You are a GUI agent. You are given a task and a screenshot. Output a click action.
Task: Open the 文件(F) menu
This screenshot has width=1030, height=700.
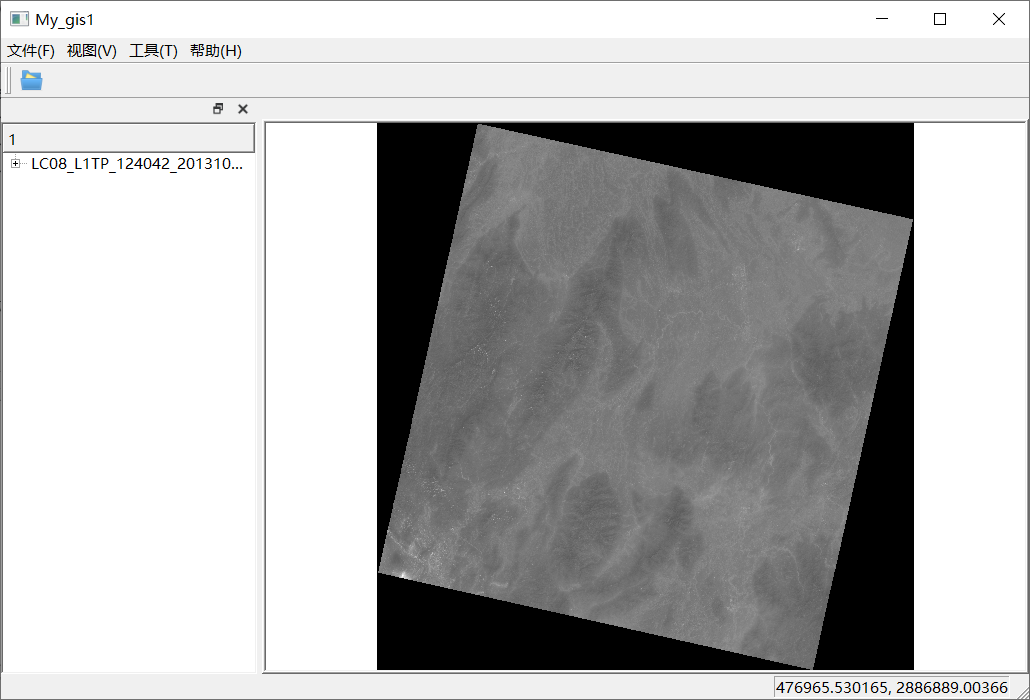click(x=31, y=51)
